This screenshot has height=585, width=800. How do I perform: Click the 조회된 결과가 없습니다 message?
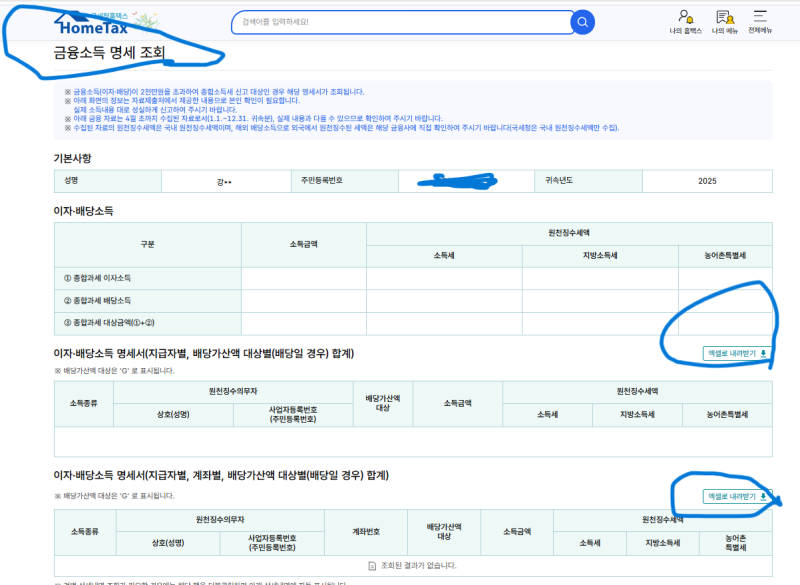pos(413,566)
